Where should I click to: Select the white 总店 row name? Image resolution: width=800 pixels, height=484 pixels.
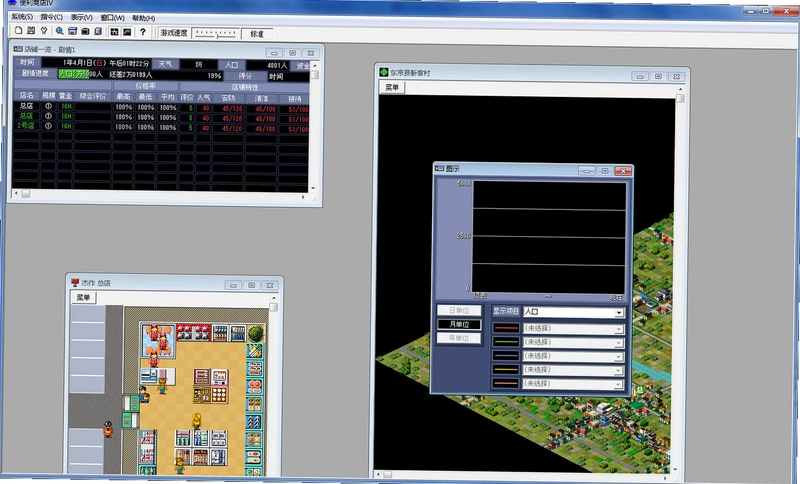tap(26, 106)
